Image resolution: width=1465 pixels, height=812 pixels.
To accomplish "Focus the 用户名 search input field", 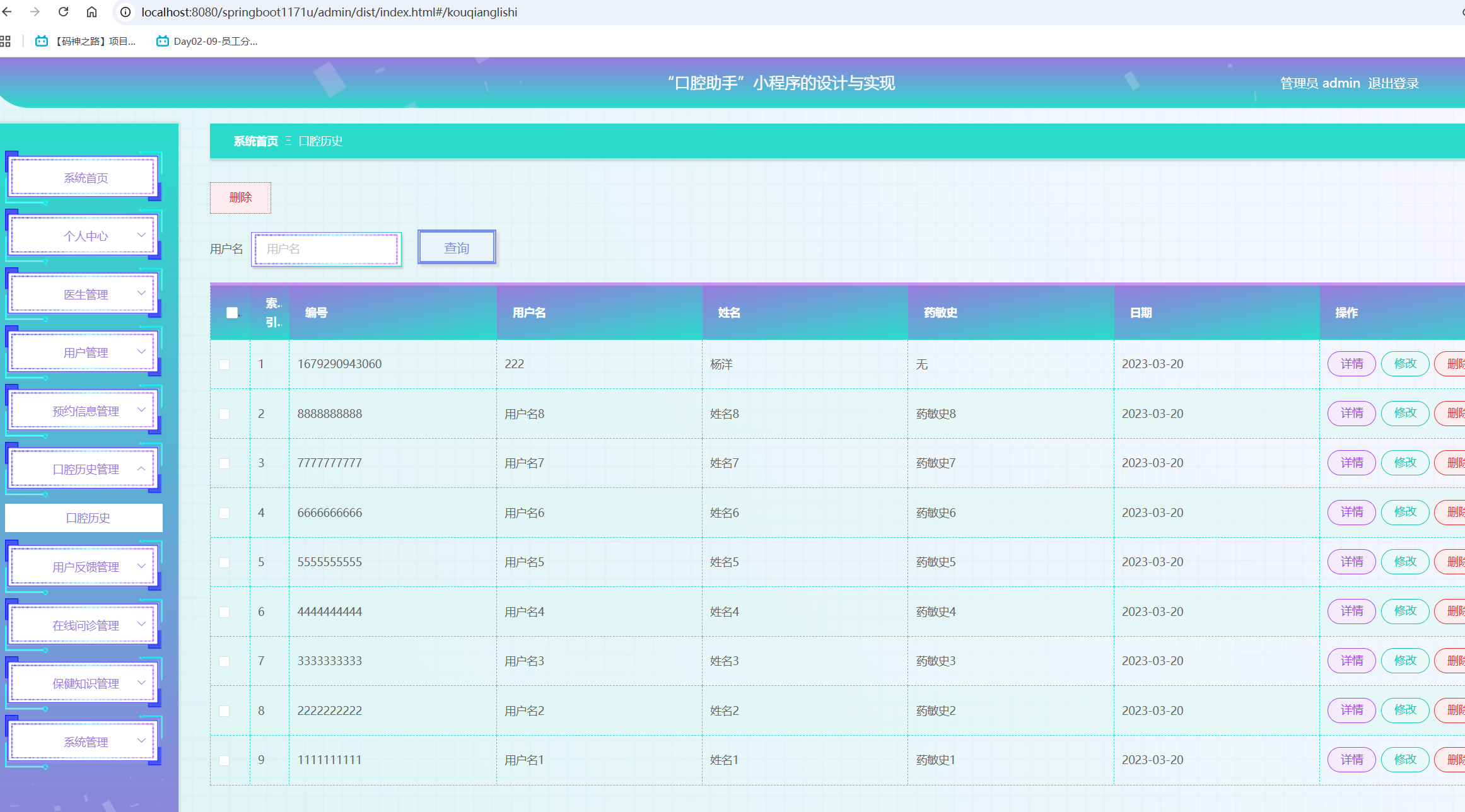I will [327, 249].
